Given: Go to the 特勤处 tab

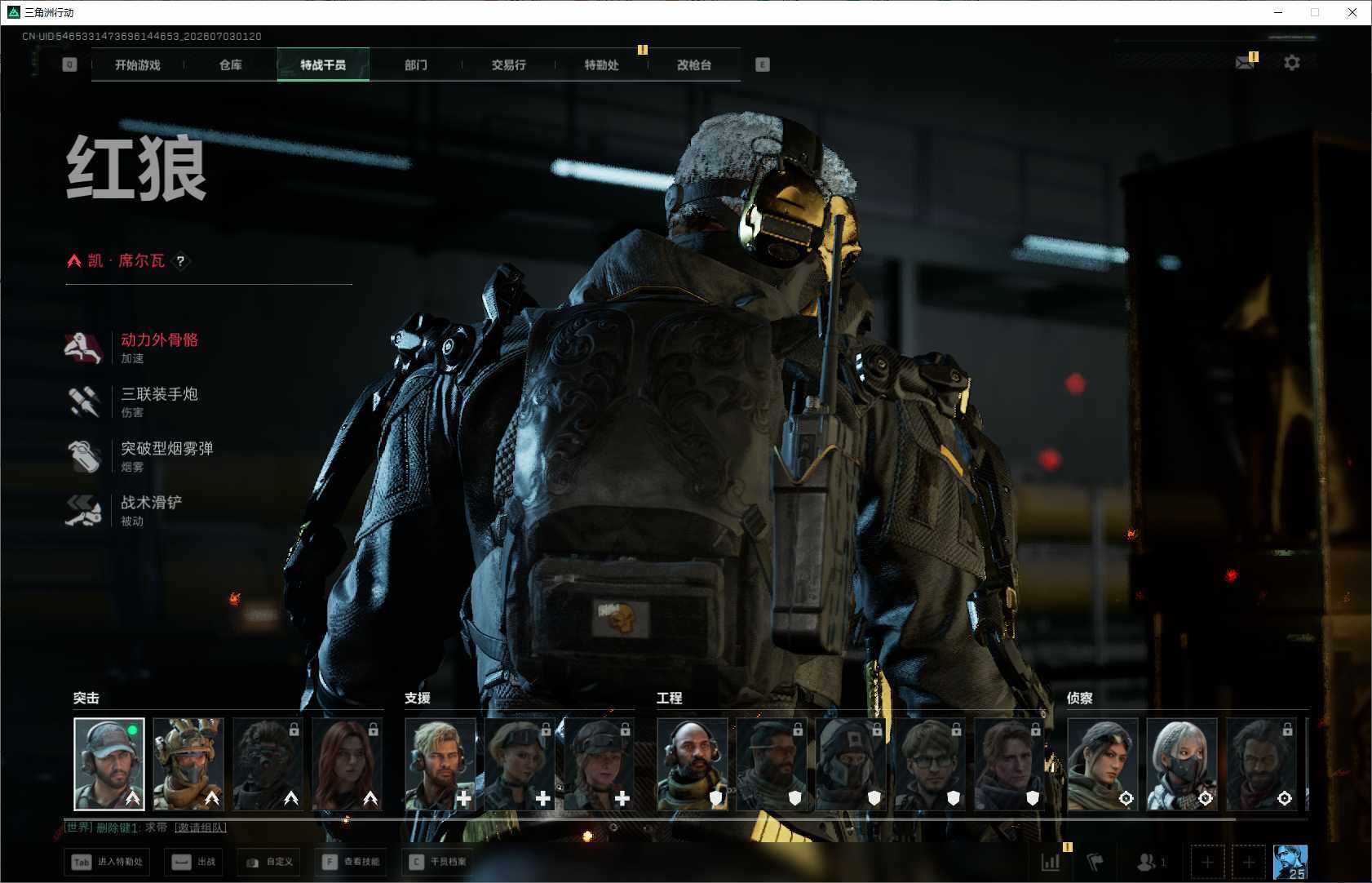Looking at the screenshot, I should (x=602, y=64).
